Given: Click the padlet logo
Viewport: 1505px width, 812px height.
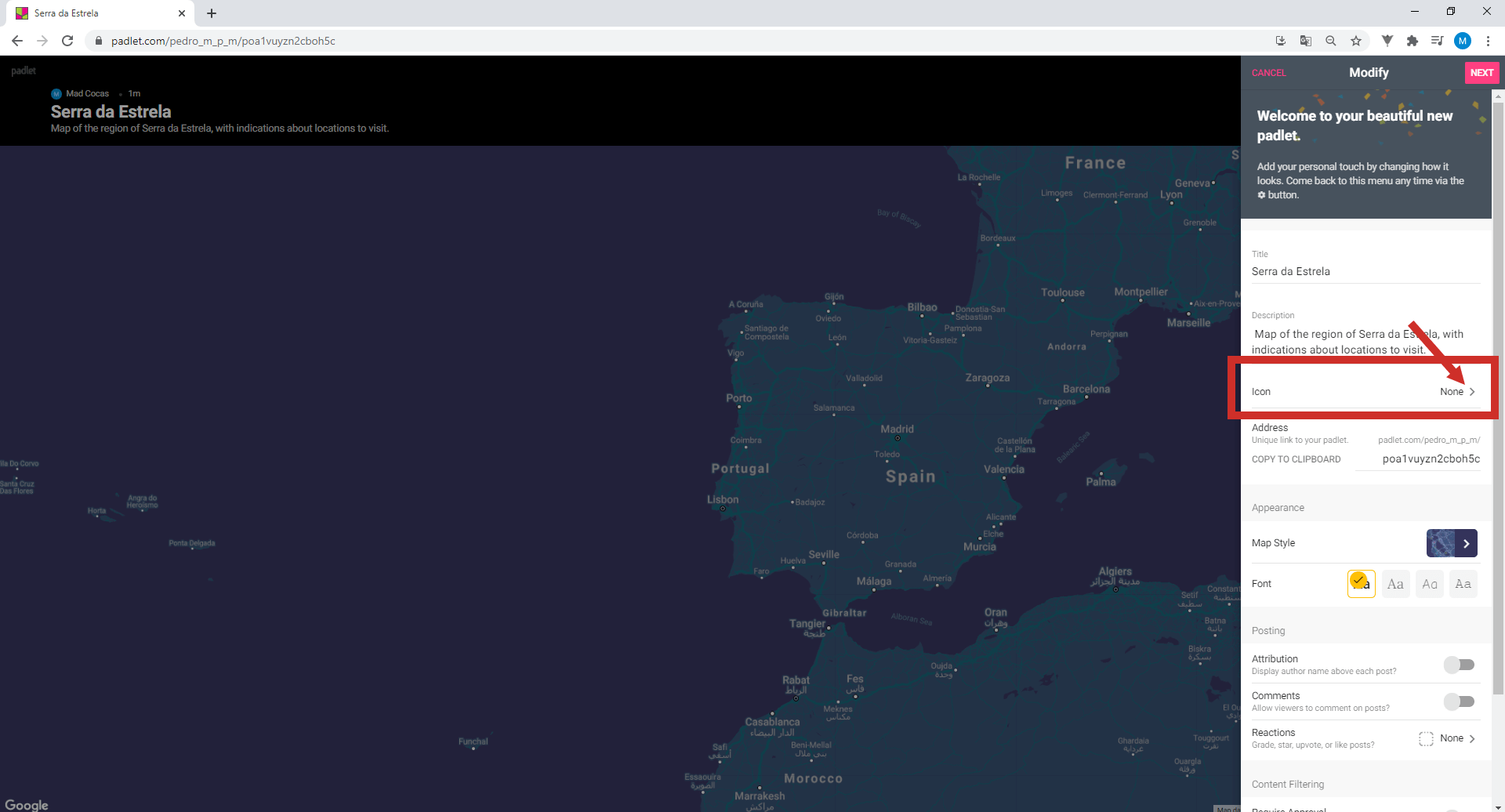Looking at the screenshot, I should pyautogui.click(x=24, y=71).
